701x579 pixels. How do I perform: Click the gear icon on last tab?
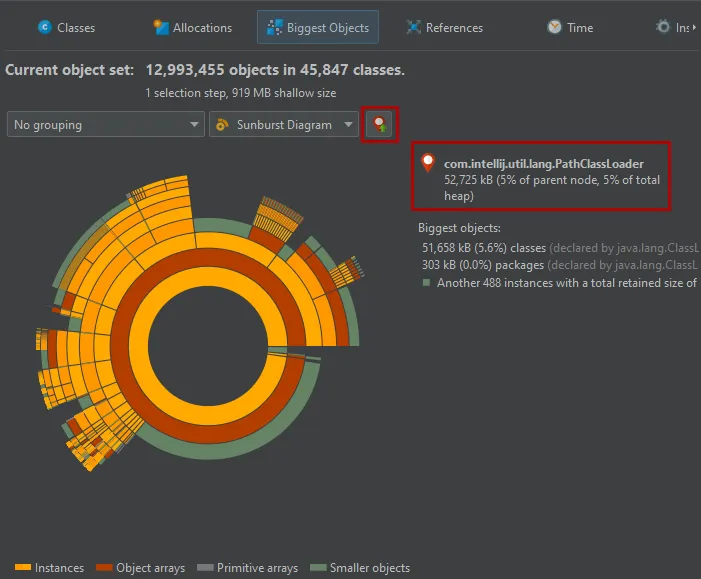click(663, 26)
